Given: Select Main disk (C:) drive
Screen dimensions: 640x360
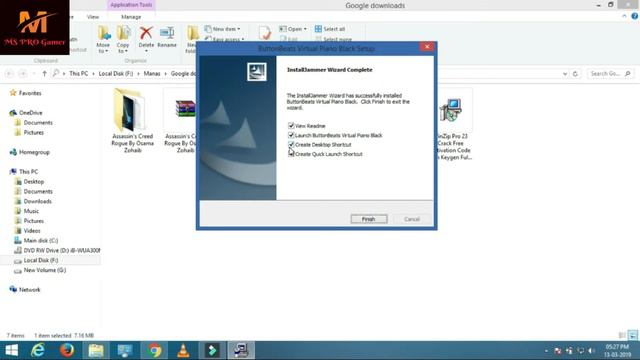Looking at the screenshot, I should point(36,240).
